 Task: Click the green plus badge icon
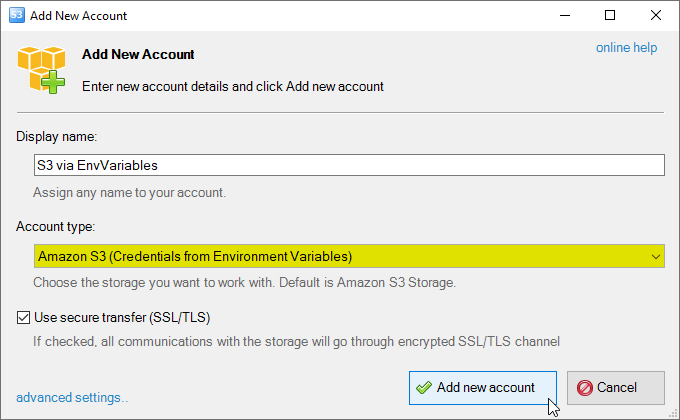coord(53,82)
